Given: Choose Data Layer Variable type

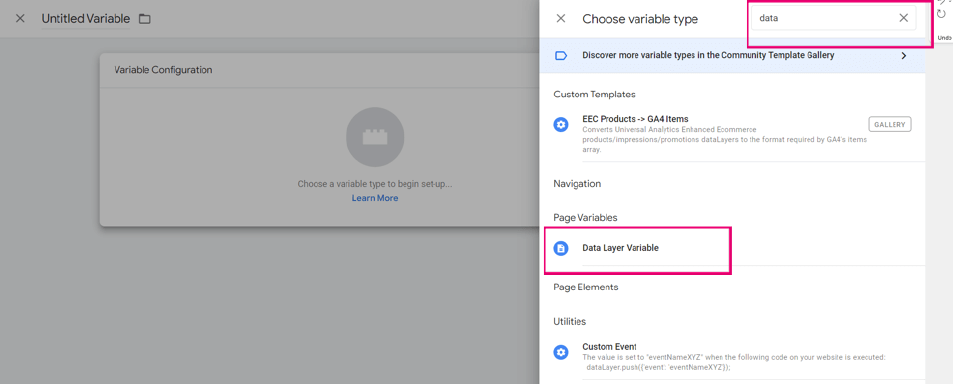Looking at the screenshot, I should tap(732, 248).
